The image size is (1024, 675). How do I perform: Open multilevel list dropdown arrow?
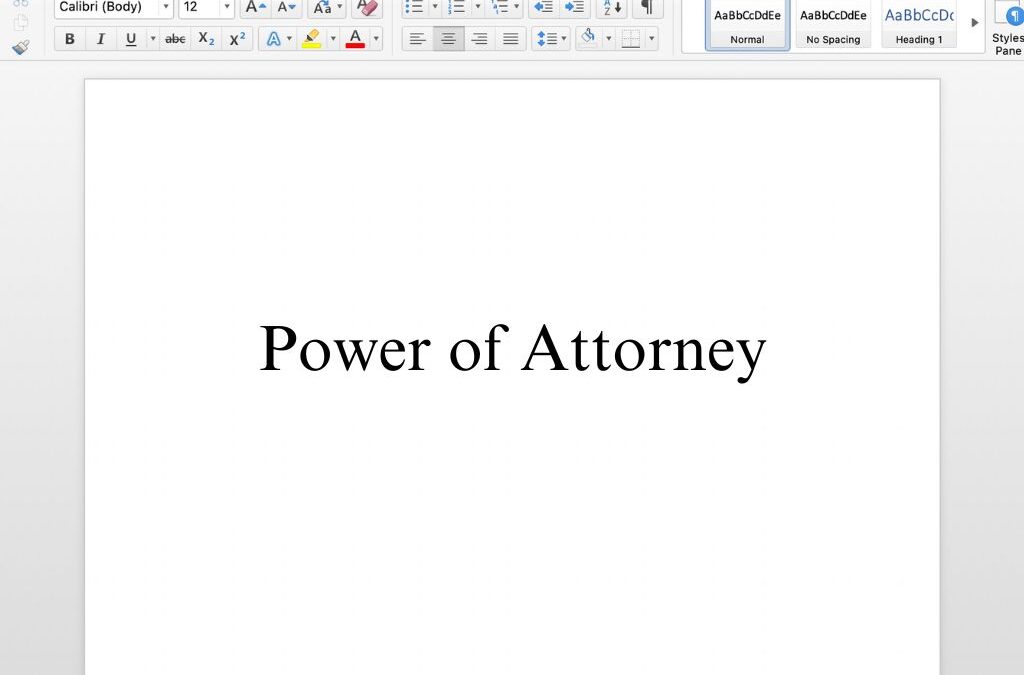click(517, 7)
